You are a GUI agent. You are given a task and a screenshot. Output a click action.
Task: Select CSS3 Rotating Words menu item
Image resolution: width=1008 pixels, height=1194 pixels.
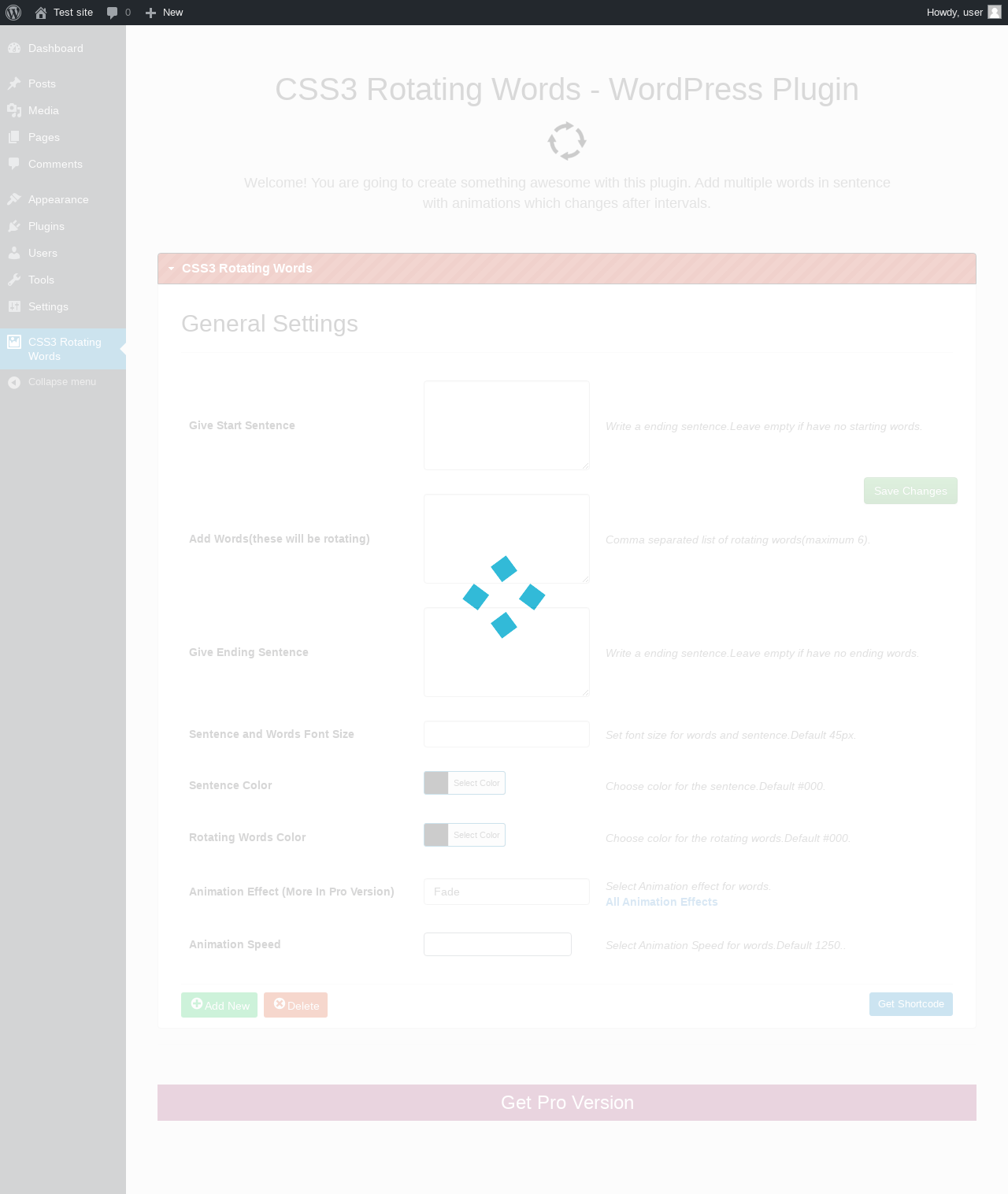click(63, 349)
